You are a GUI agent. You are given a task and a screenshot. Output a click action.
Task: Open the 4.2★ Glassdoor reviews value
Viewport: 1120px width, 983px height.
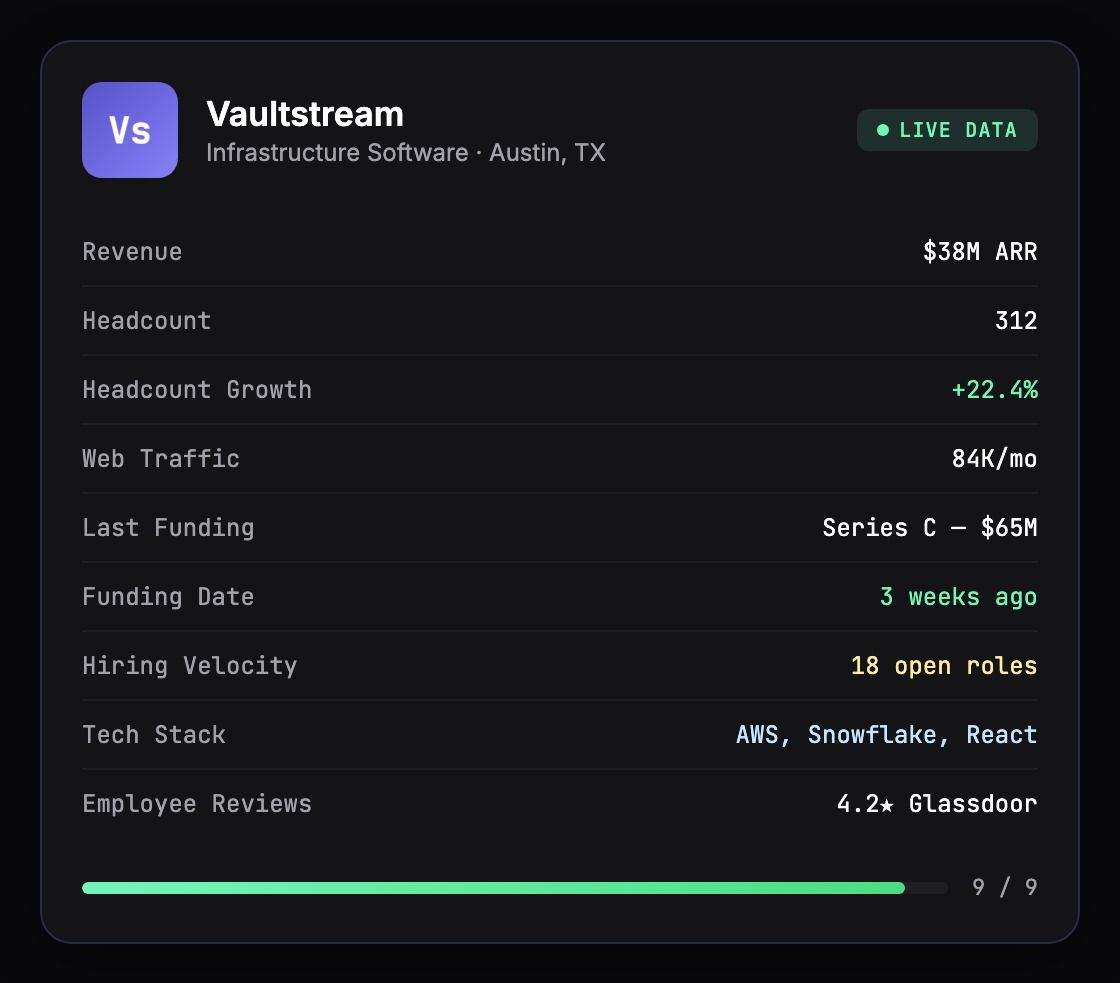click(x=937, y=804)
